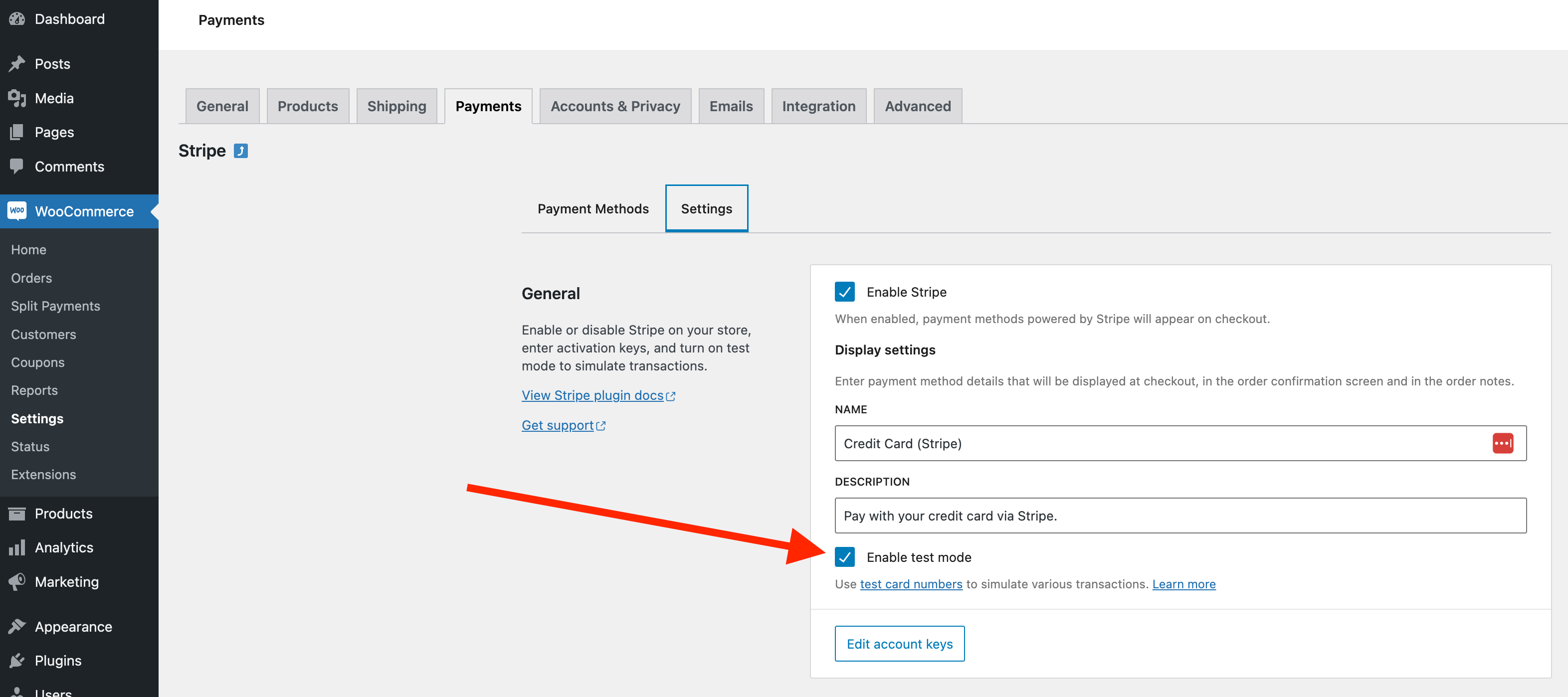
Task: Click the Posts pushpin icon
Action: point(17,63)
